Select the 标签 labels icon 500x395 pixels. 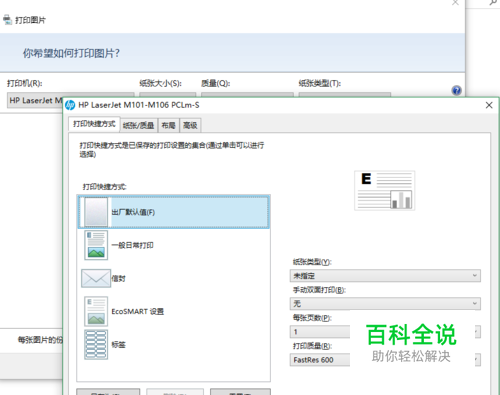96,345
